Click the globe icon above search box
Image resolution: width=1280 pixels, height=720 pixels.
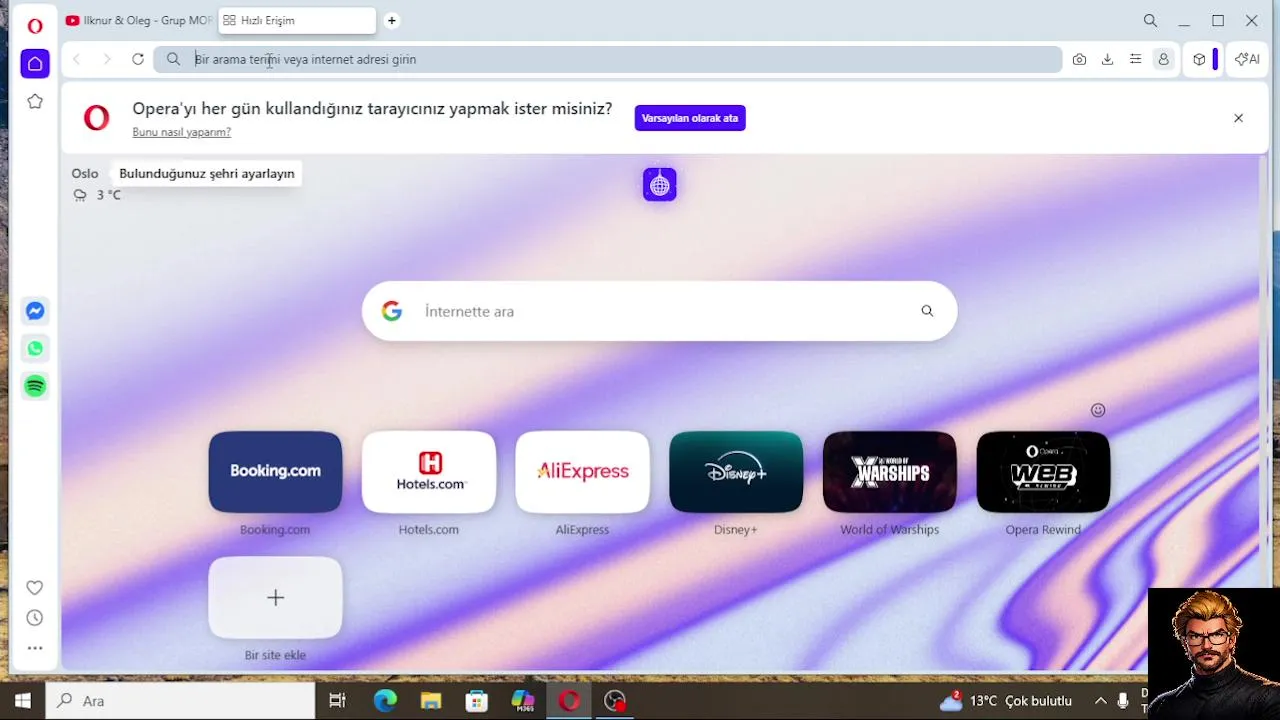(660, 184)
